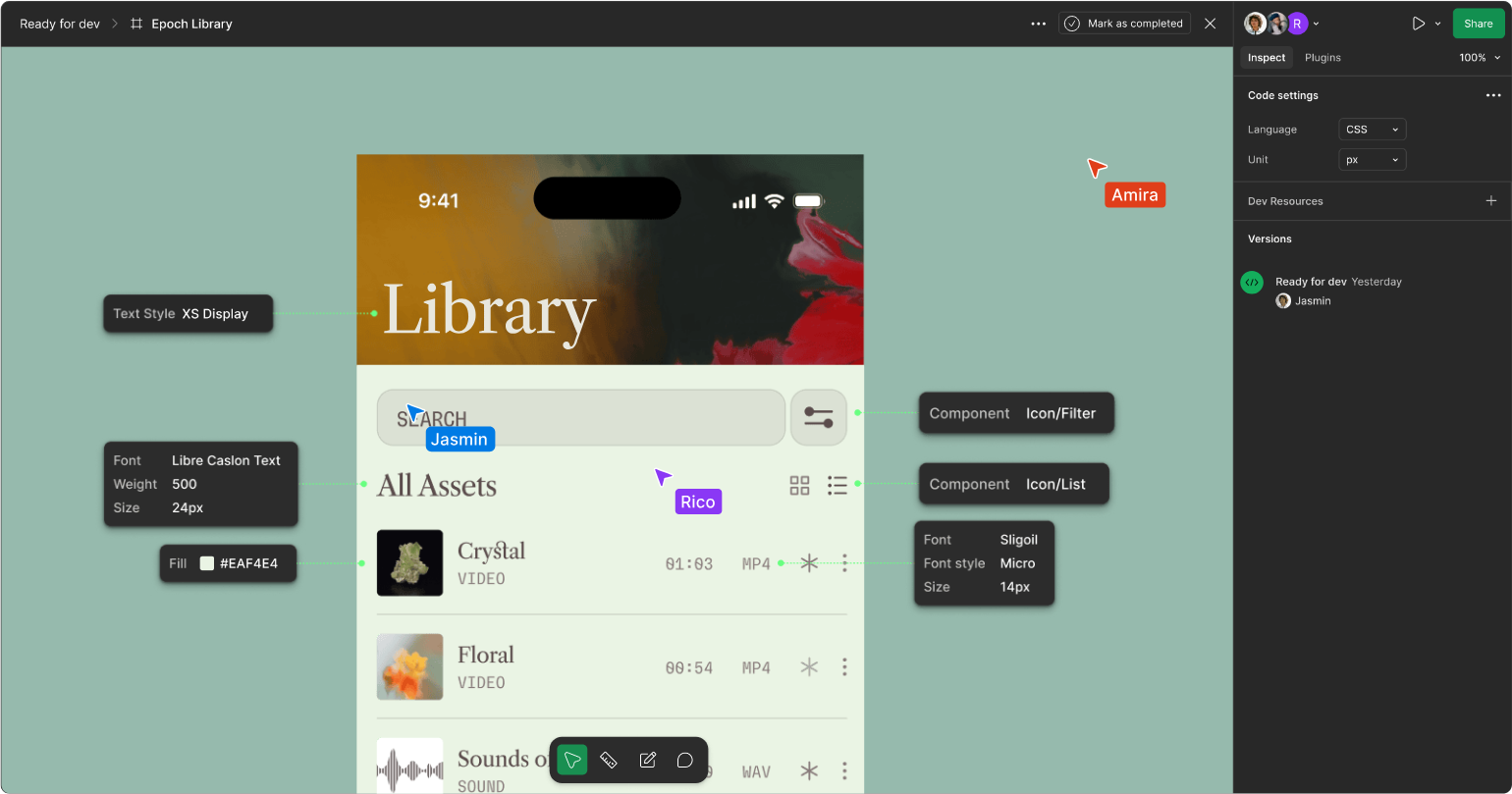The height and width of the screenshot is (794, 1512).
Task: Activate the Comment tool
Action: (x=684, y=760)
